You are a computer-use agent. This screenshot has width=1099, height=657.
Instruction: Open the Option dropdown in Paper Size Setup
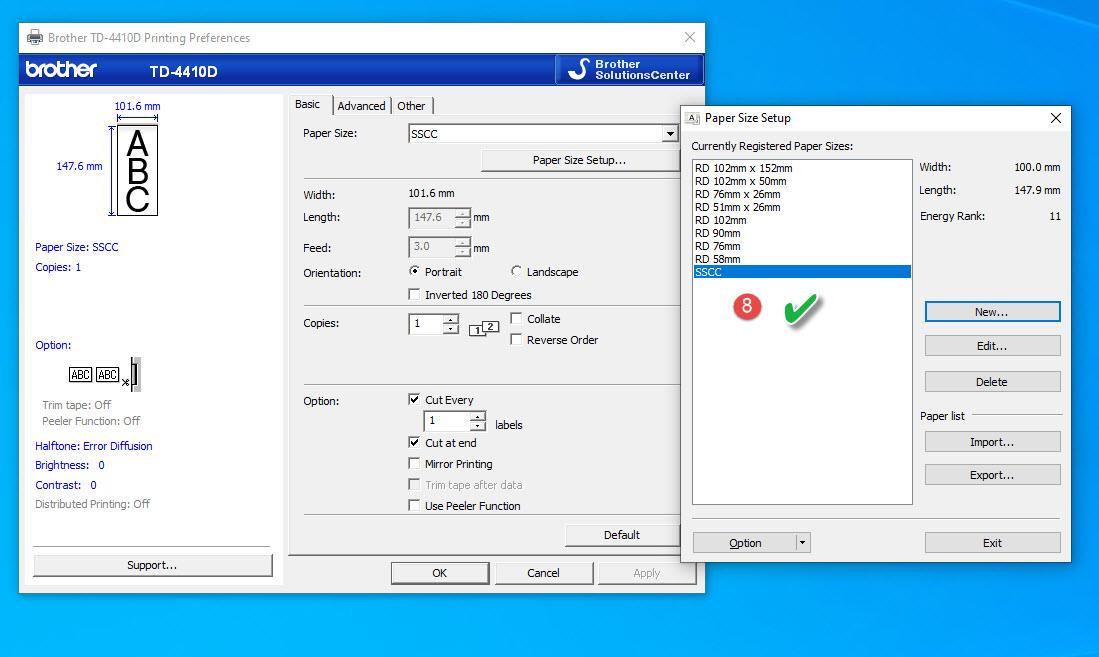[x=804, y=542]
